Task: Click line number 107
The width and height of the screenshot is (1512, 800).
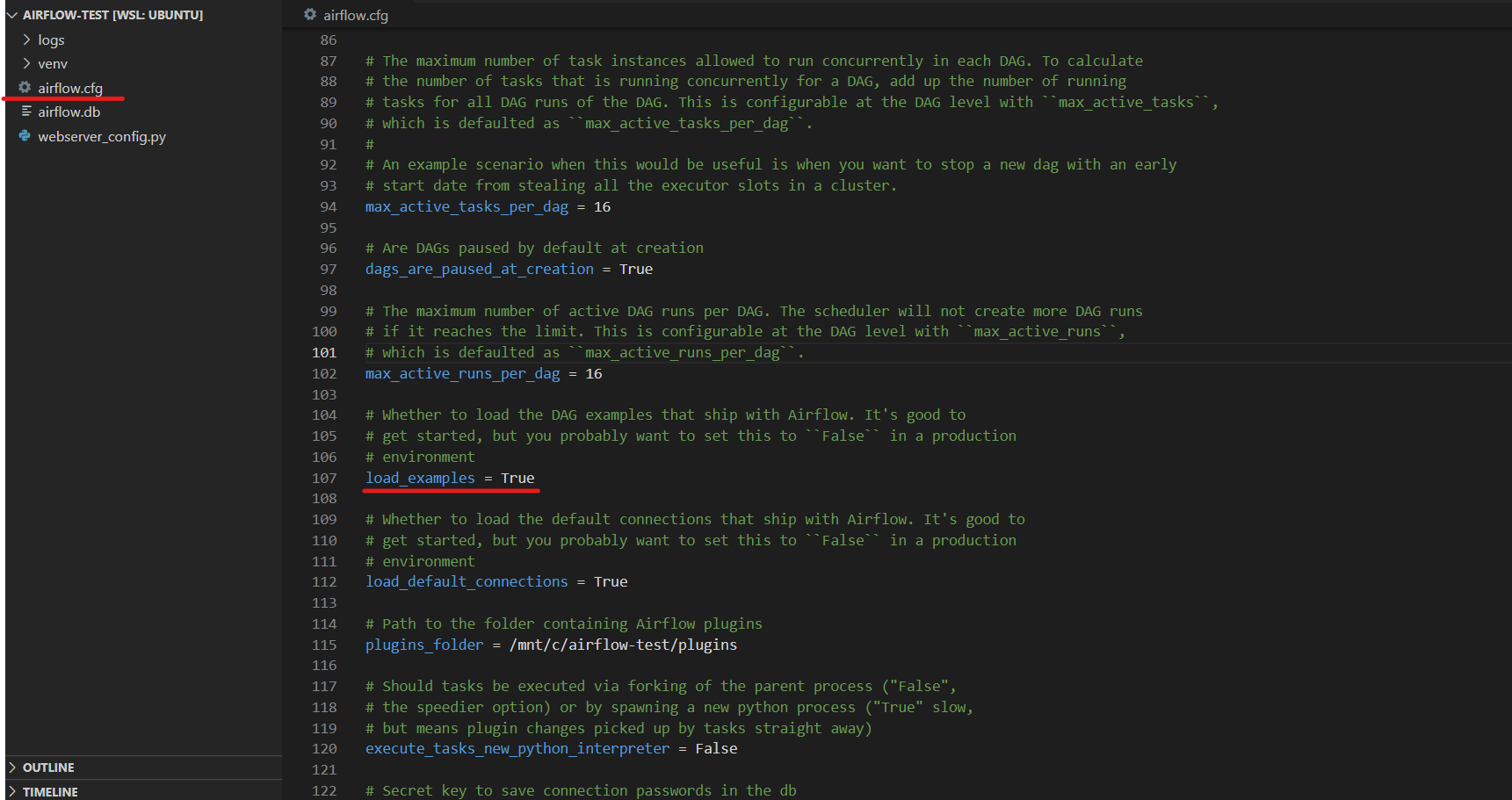Action: (324, 478)
